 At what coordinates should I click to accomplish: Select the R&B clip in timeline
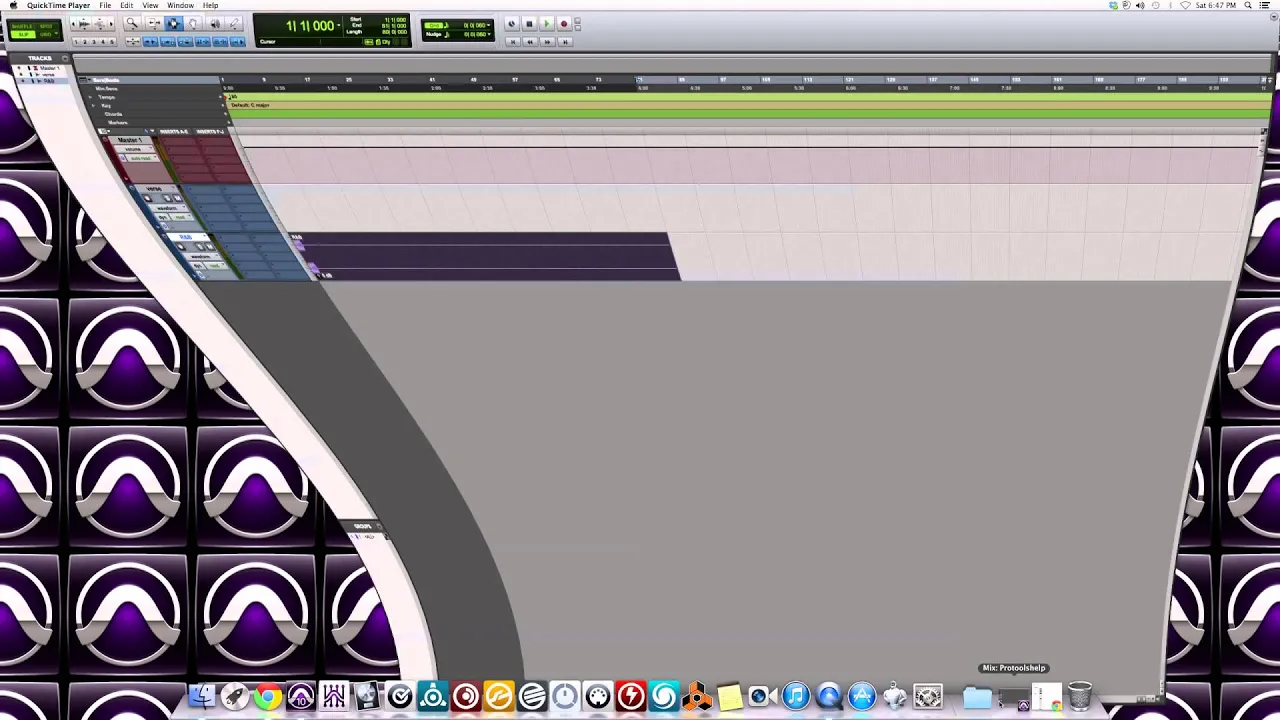tap(485, 255)
